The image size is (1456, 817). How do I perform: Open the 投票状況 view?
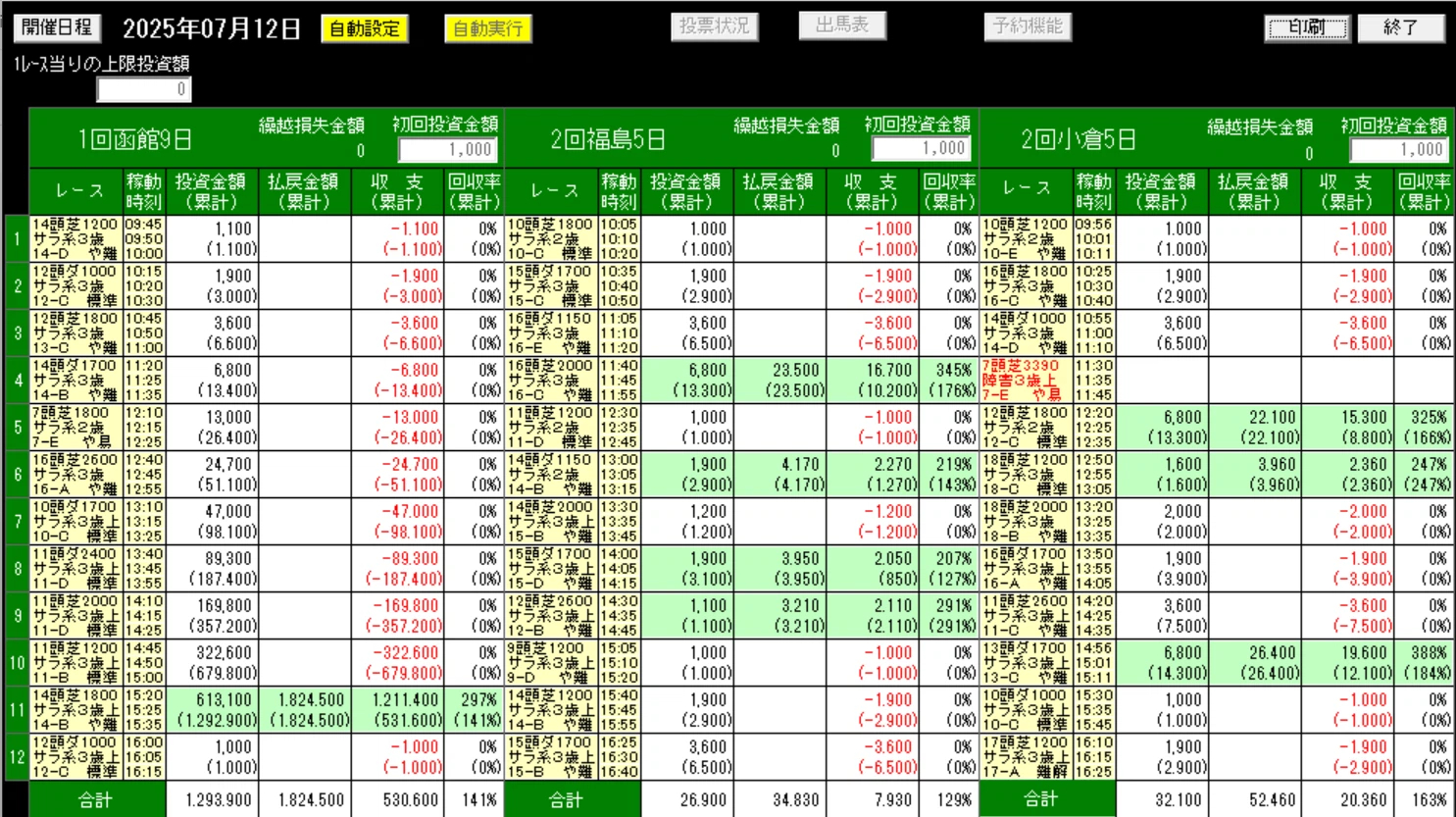pos(714,26)
